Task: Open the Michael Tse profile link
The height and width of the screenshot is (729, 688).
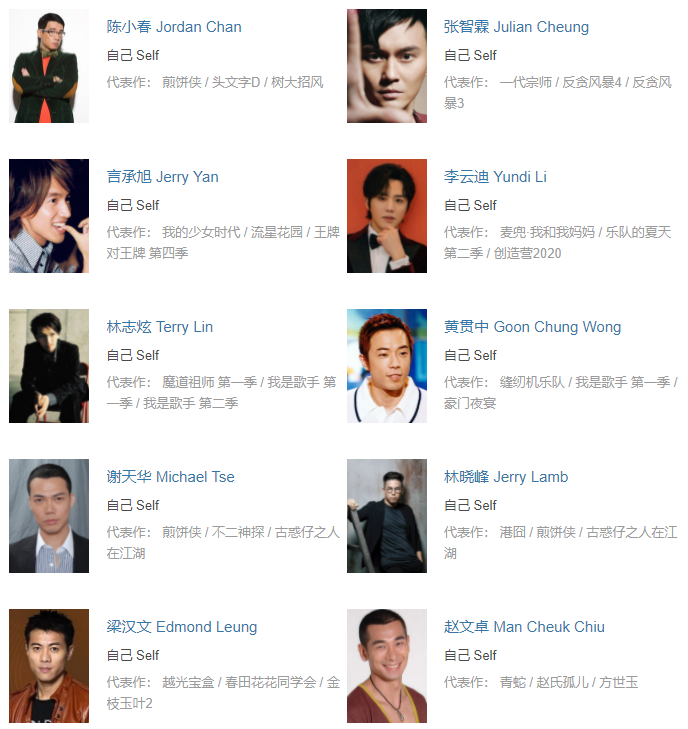Action: (x=170, y=477)
